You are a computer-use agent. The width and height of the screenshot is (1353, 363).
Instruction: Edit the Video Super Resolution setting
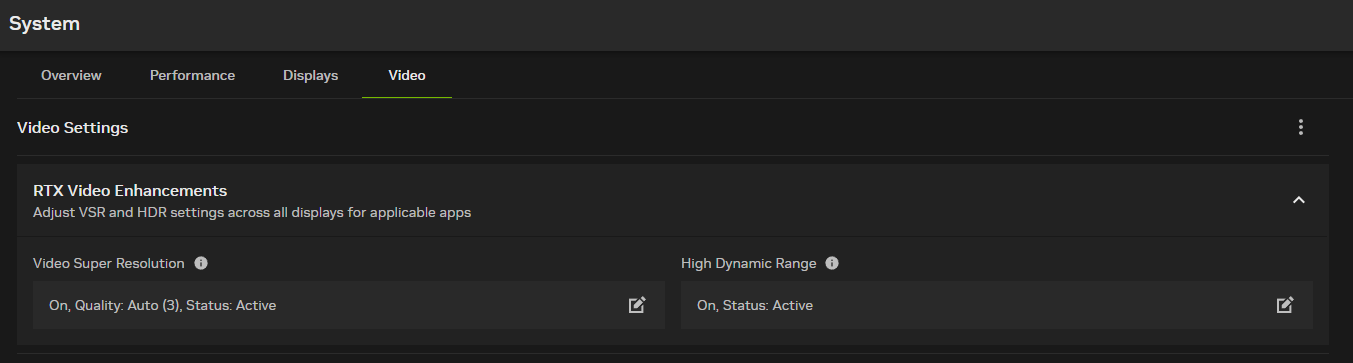[636, 305]
